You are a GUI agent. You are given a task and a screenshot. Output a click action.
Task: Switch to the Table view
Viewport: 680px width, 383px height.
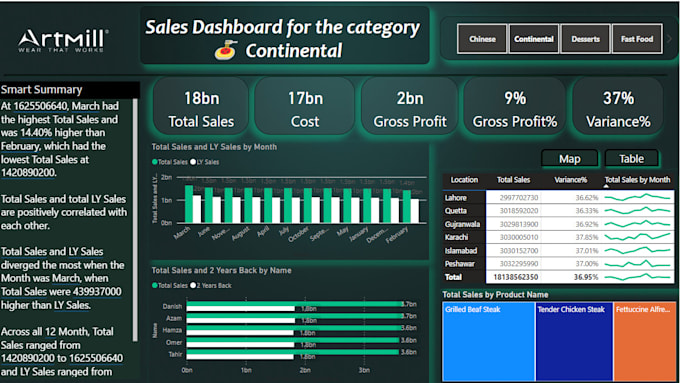point(631,159)
